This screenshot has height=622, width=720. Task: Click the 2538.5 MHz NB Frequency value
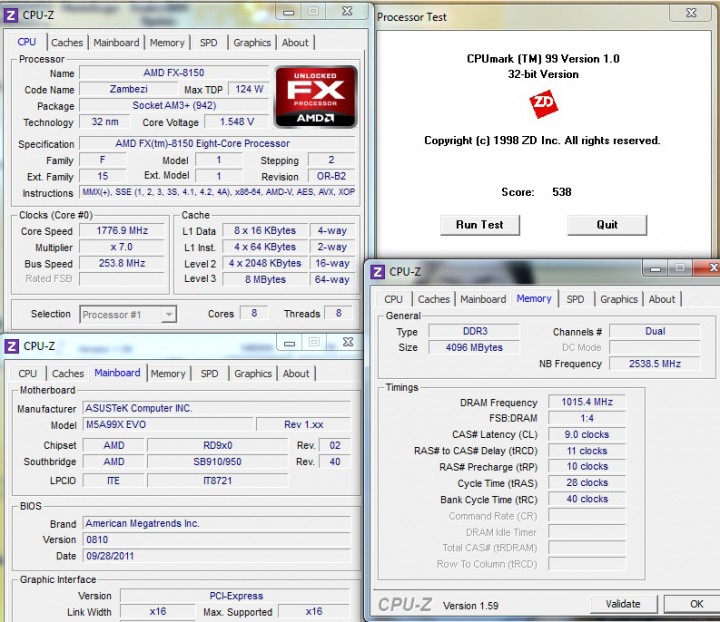pos(655,364)
